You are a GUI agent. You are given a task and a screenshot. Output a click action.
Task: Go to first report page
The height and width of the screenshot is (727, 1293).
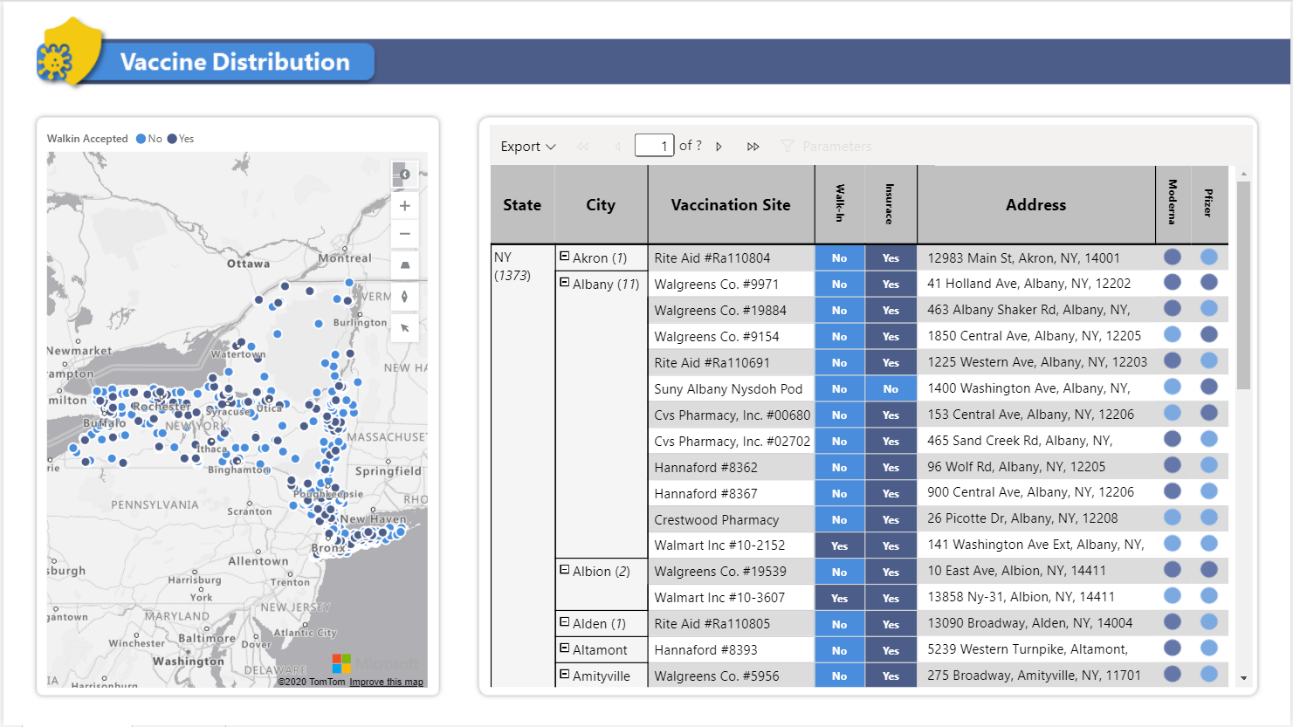point(583,146)
